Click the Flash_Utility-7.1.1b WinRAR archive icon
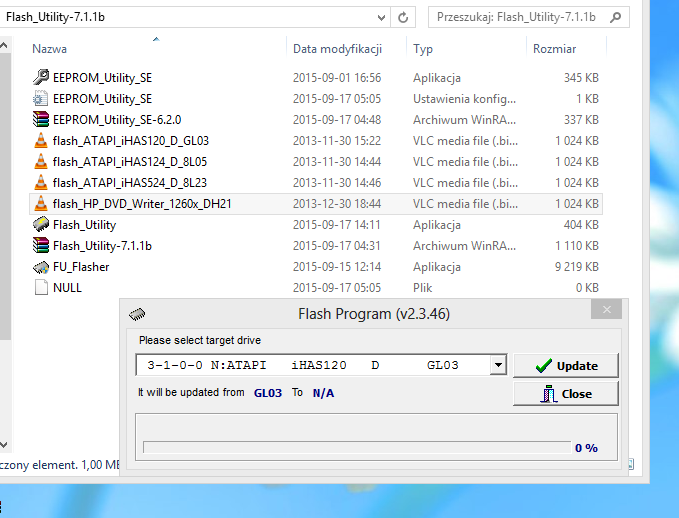This screenshot has width=679, height=518. pos(41,246)
